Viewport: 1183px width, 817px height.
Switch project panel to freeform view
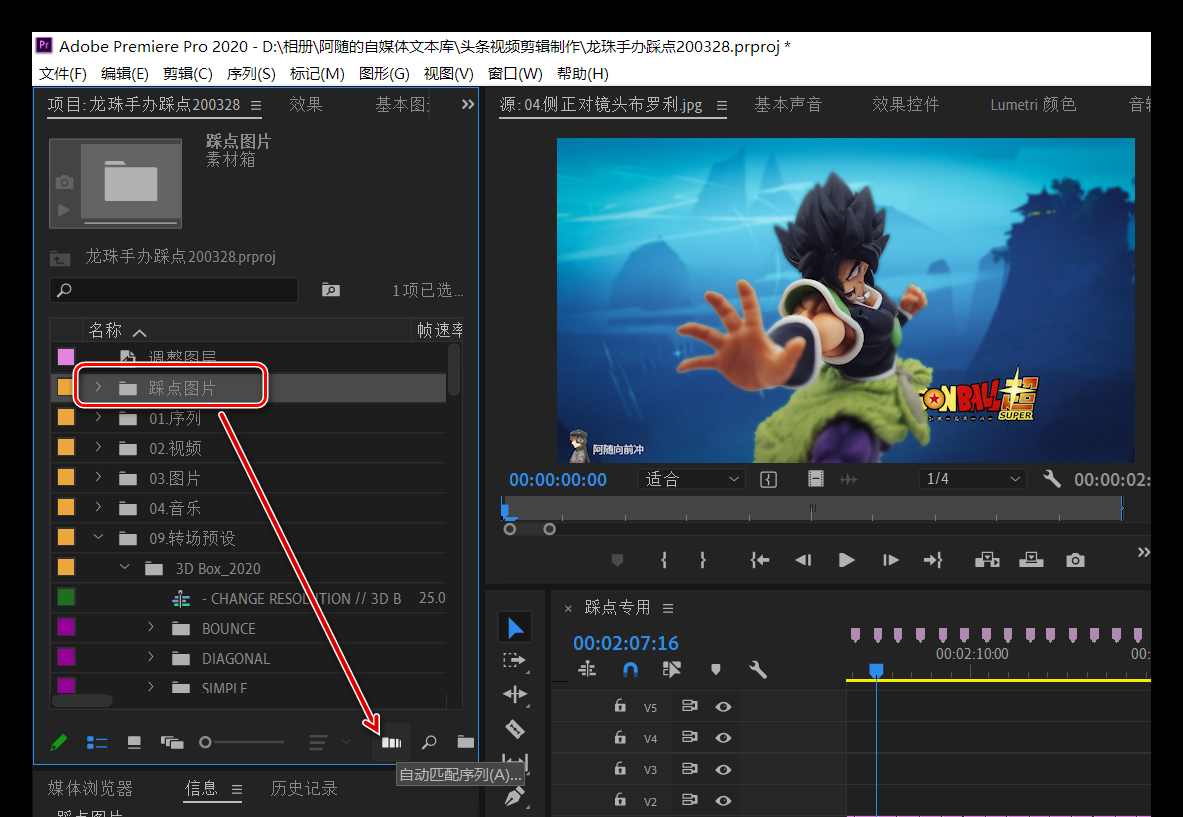pos(172,742)
